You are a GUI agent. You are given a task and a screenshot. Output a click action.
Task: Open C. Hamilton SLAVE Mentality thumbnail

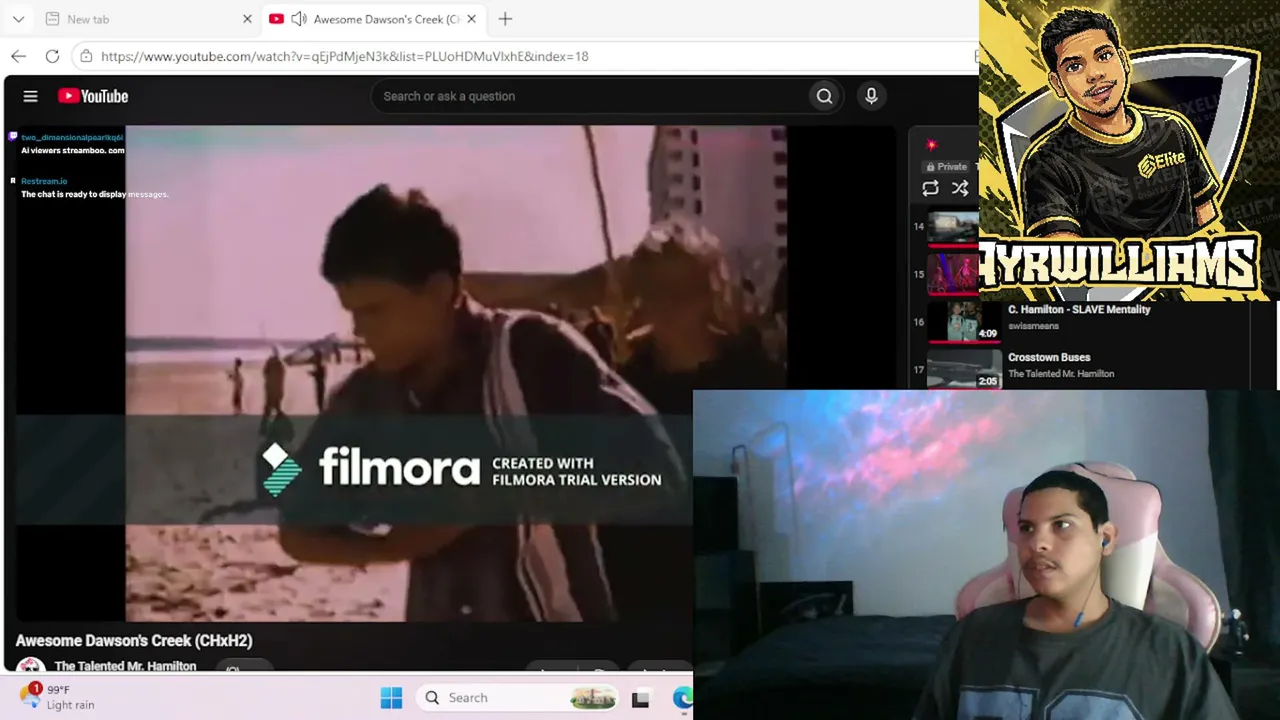[964, 322]
